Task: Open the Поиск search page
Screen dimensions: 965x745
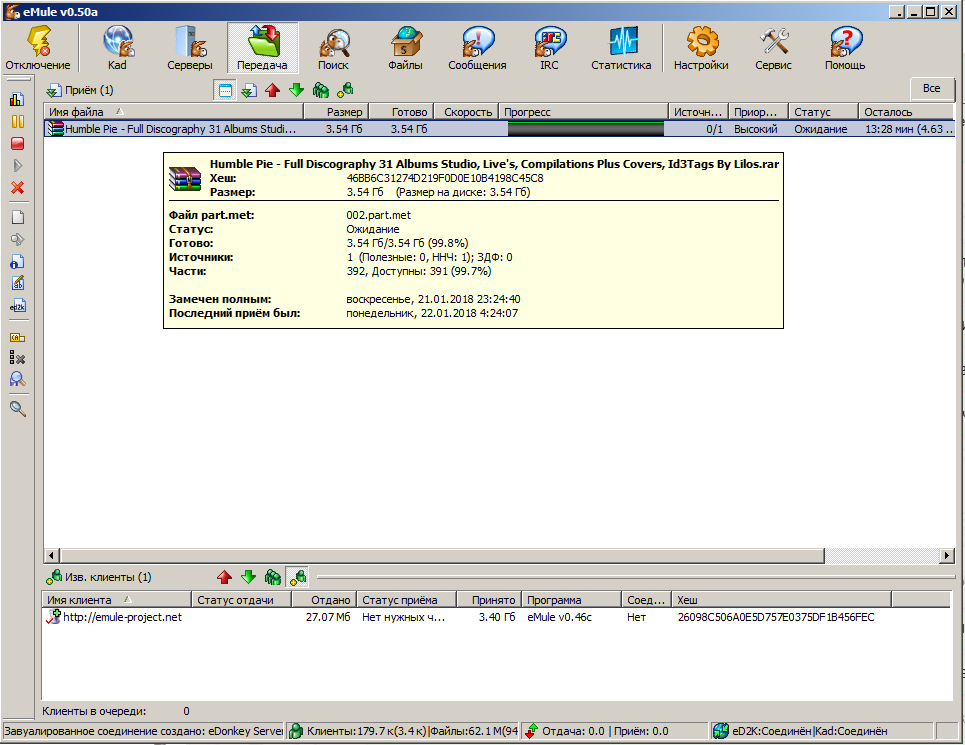Action: tap(334, 49)
